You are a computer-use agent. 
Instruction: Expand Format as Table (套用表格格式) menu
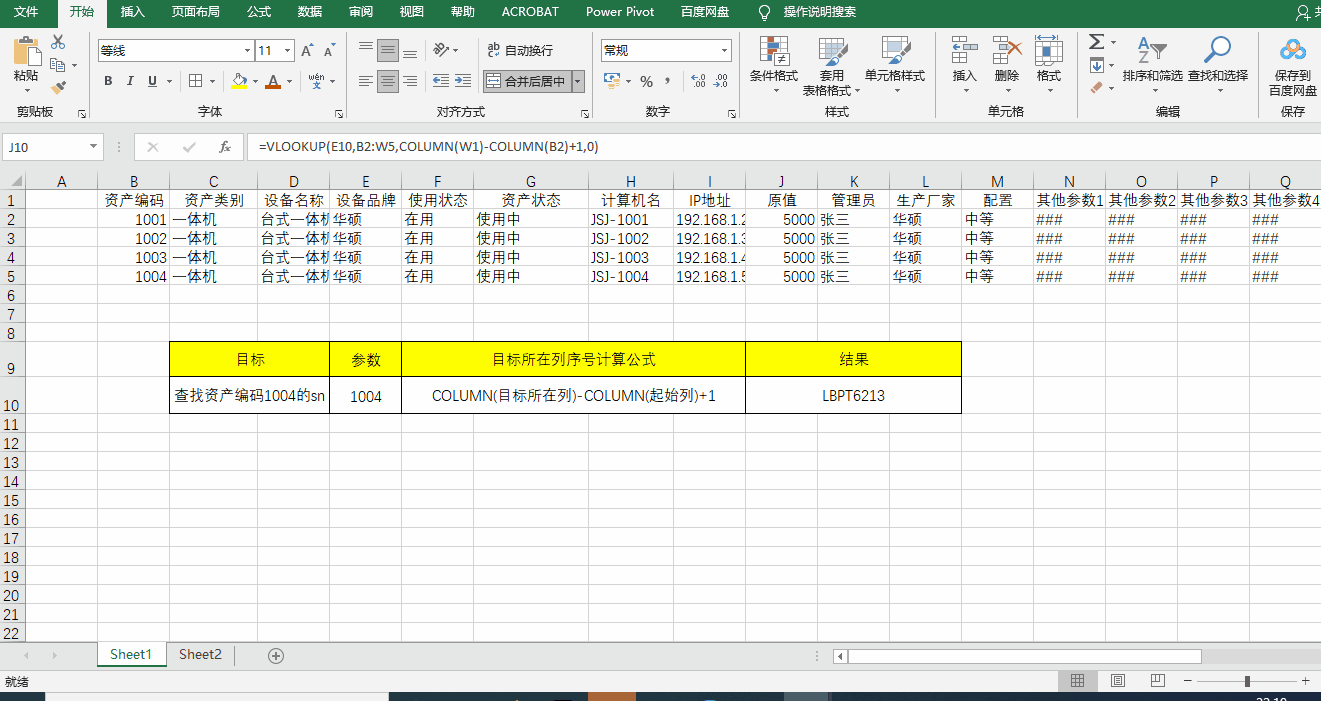pos(831,66)
